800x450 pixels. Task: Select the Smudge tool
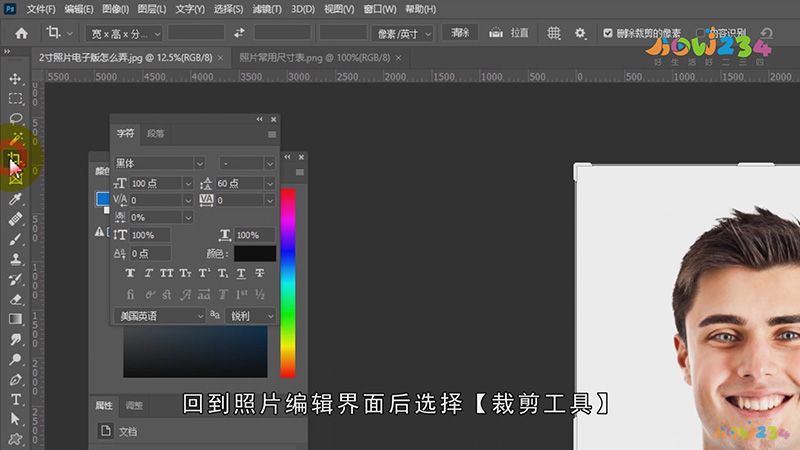pos(15,339)
